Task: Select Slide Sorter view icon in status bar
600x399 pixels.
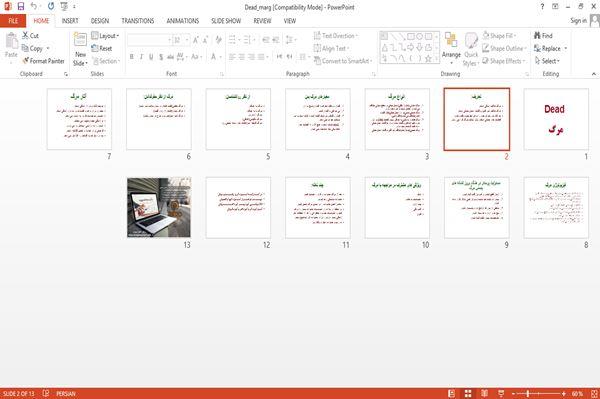Action: point(468,393)
